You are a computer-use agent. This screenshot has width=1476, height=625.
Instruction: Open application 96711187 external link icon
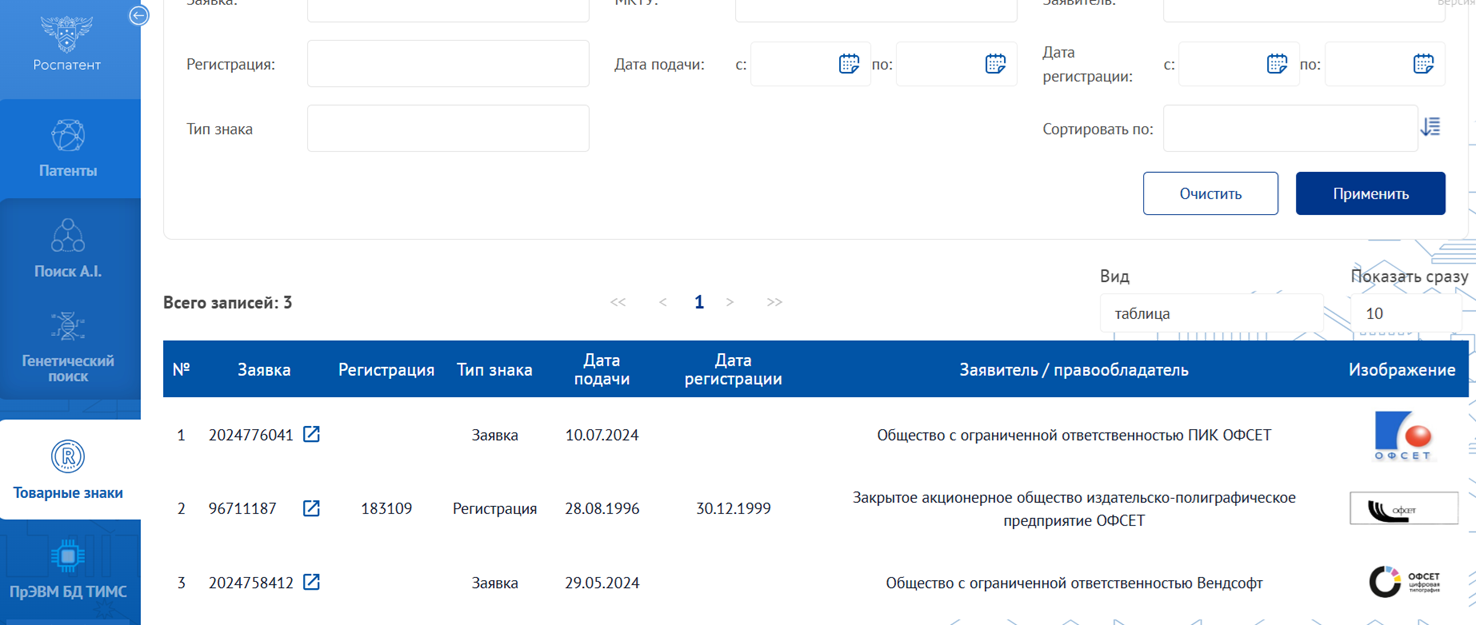[x=311, y=508]
